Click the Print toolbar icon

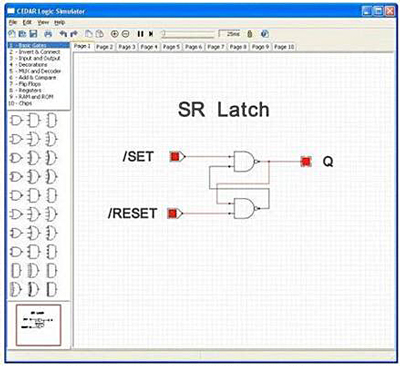(48, 34)
